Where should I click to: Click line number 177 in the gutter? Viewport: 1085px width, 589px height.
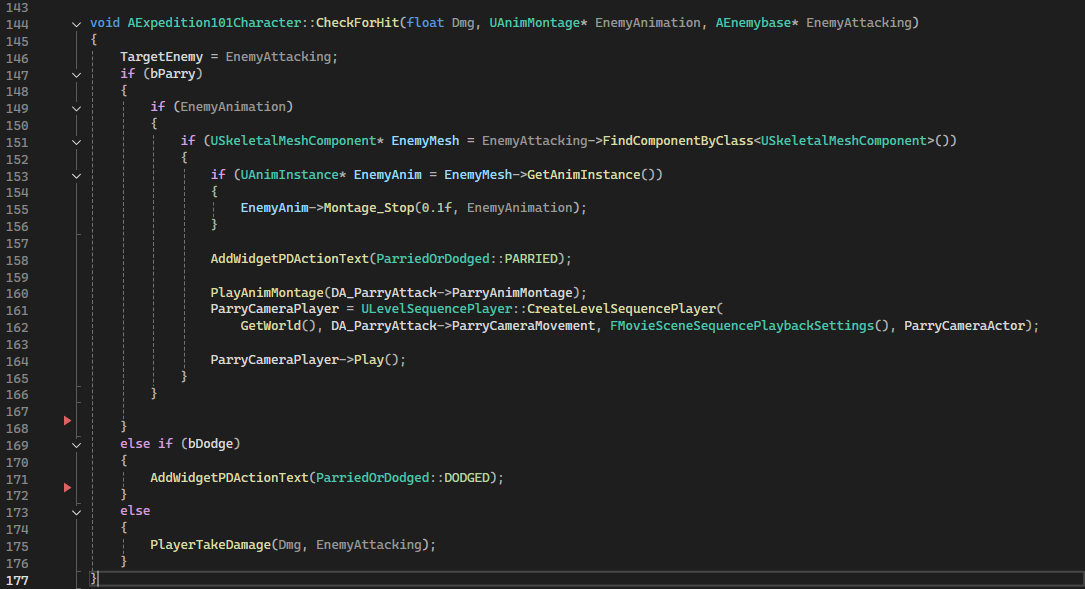[x=18, y=579]
